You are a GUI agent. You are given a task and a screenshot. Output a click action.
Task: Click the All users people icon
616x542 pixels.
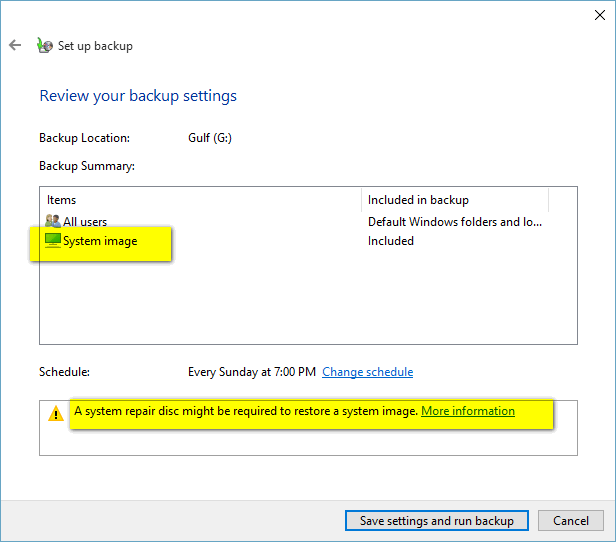pyautogui.click(x=53, y=221)
